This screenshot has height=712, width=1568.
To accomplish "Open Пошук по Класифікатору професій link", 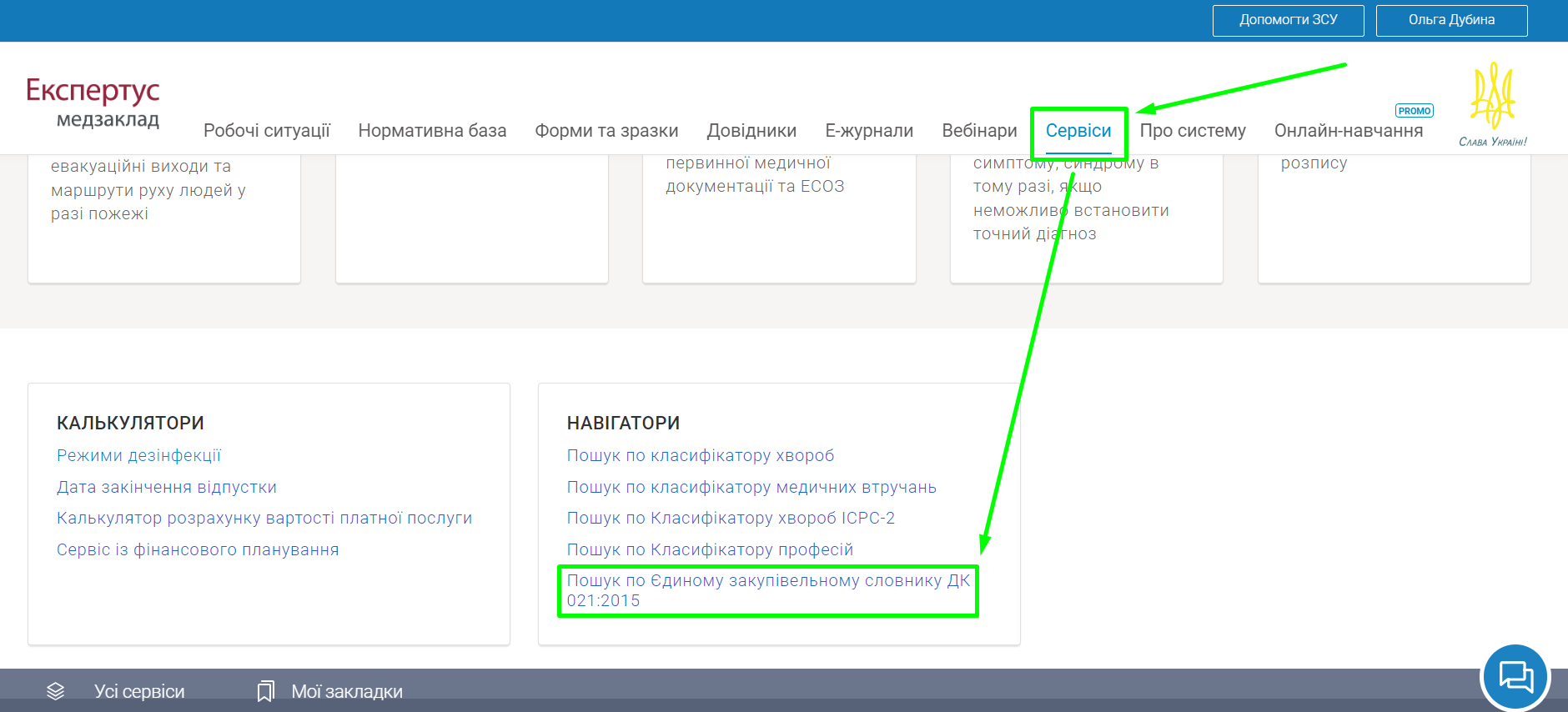I will (710, 549).
